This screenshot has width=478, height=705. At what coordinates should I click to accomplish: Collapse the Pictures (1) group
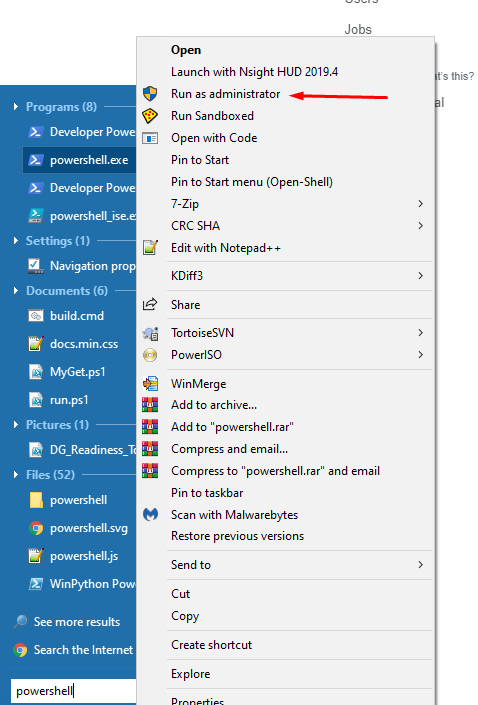(16, 424)
